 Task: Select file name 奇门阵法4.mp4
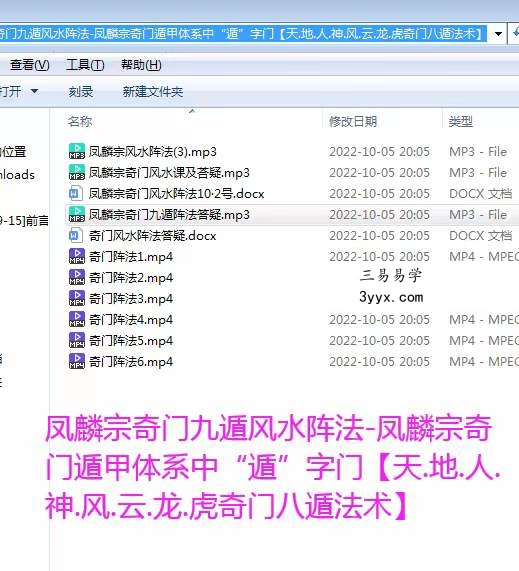[131, 320]
